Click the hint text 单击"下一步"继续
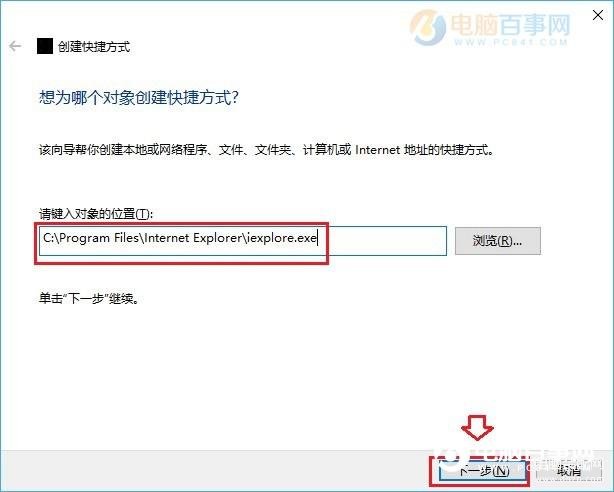 click(x=88, y=298)
